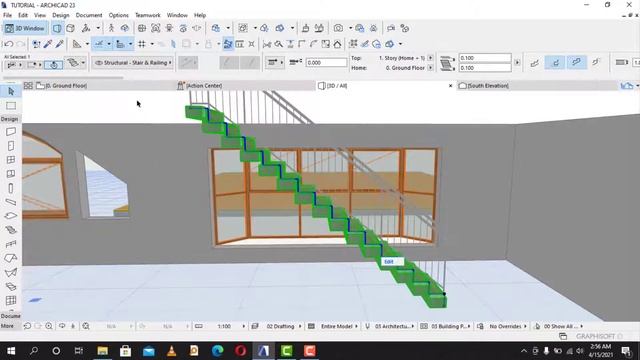640x360 pixels.
Task: Select the Curtain Wall tool in toolbox
Action: tap(11, 300)
